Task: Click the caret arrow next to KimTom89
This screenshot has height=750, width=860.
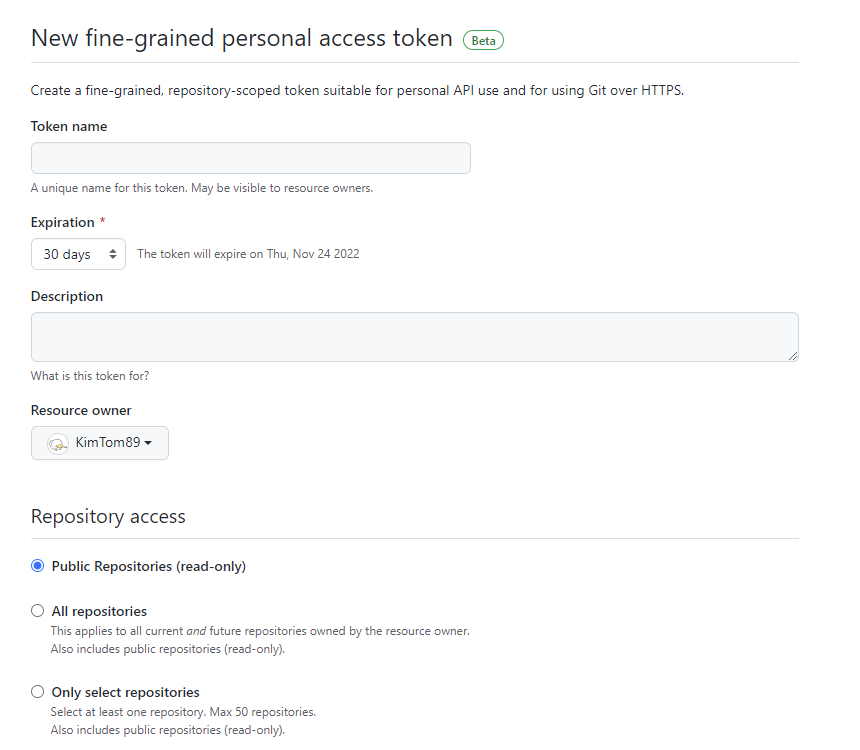Action: pyautogui.click(x=149, y=443)
